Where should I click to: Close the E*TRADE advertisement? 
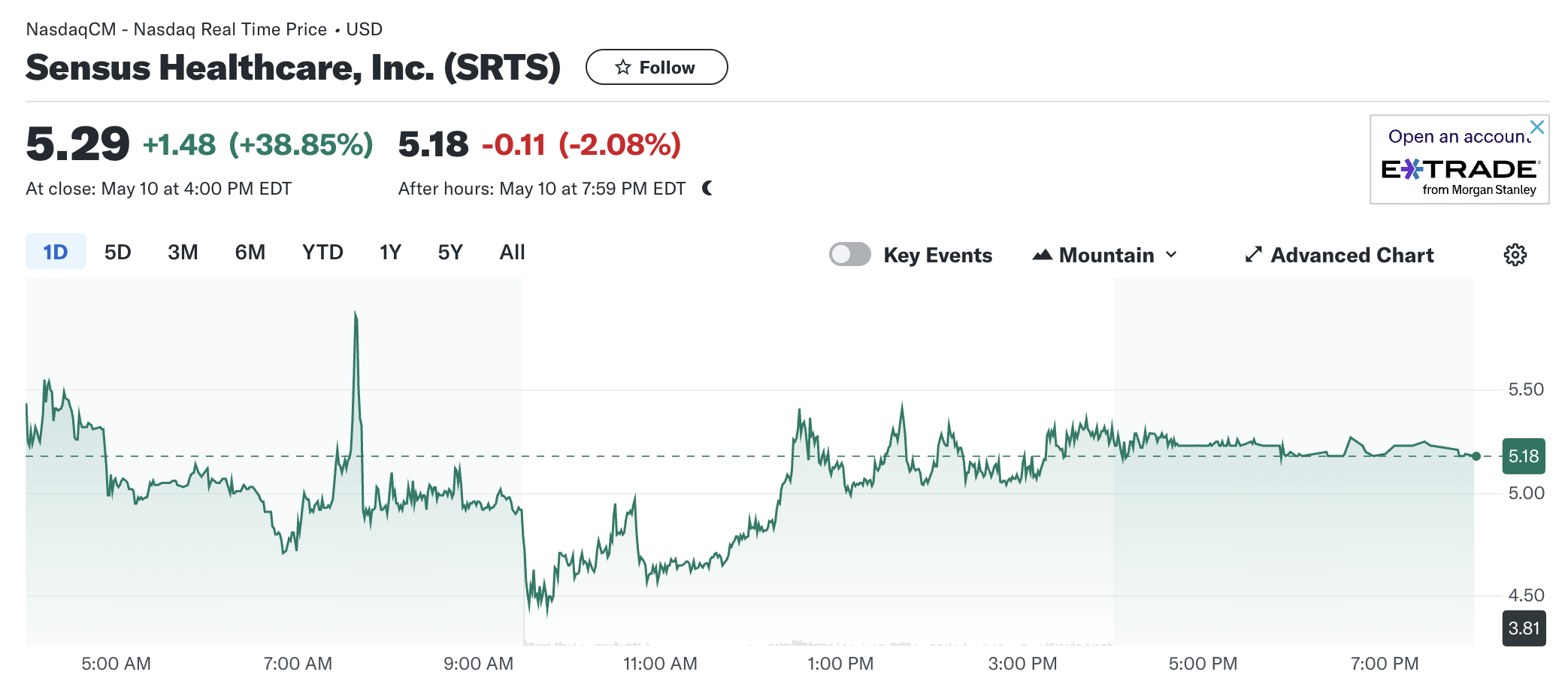[1537, 127]
